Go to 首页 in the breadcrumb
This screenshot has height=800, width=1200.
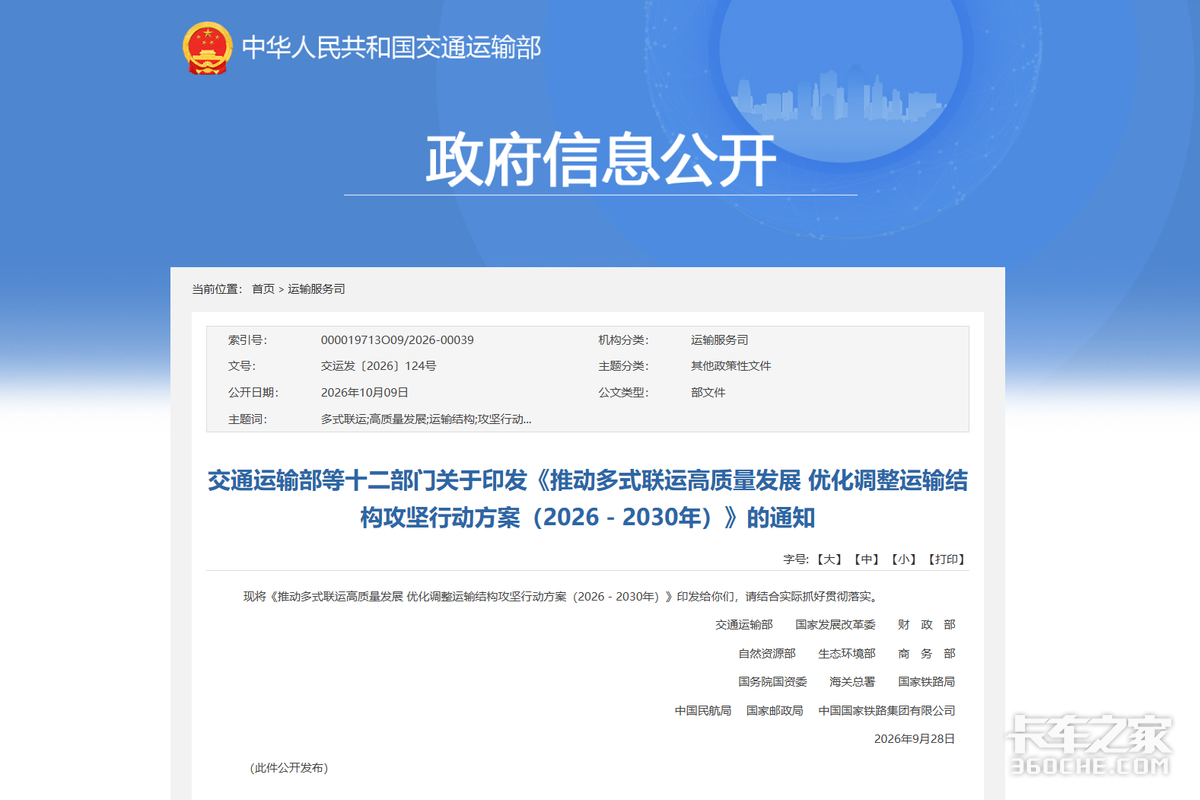tap(263, 289)
